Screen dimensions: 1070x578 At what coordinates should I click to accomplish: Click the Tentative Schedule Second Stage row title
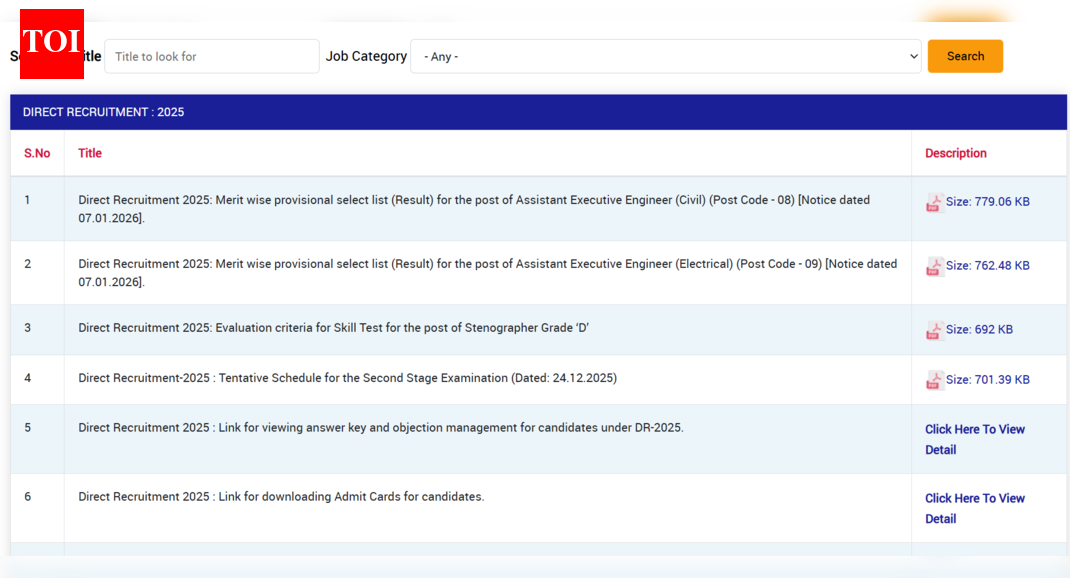pyautogui.click(x=347, y=379)
